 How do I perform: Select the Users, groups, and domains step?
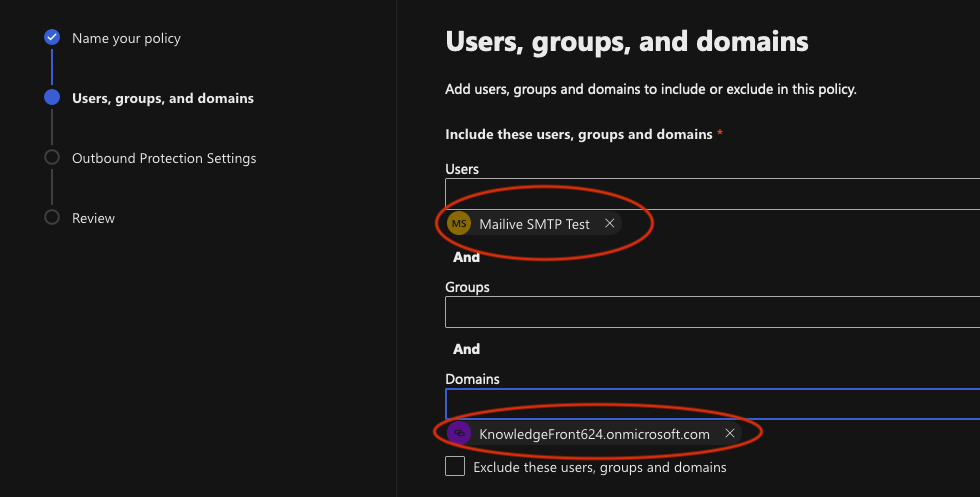162,98
